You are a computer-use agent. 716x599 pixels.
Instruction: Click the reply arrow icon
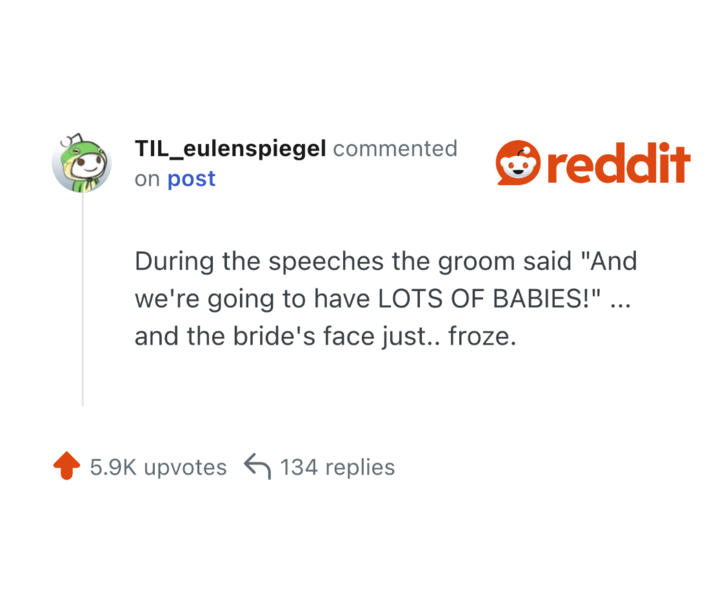coord(258,466)
